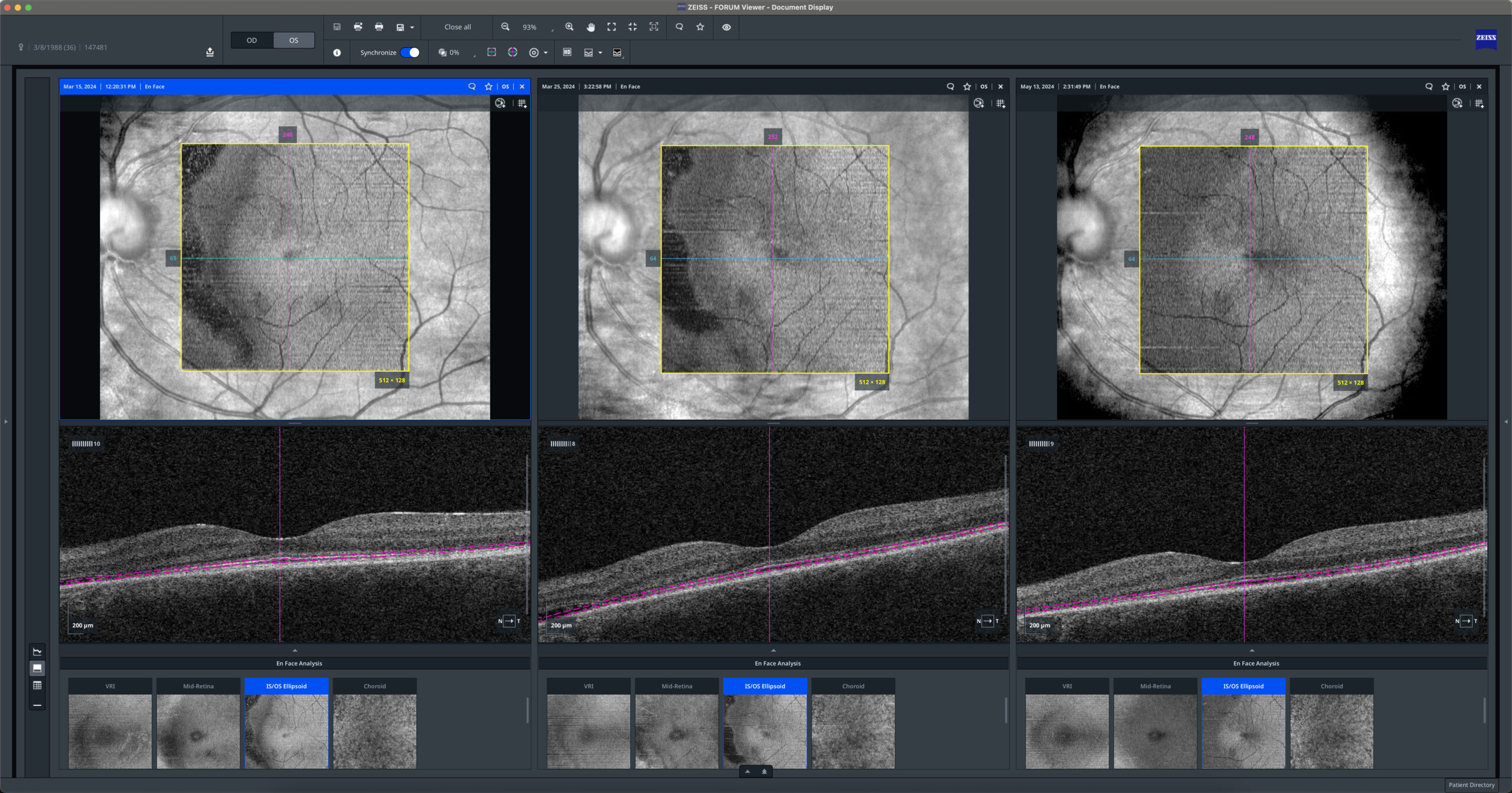Select Mid-Retina tab in Mar 25 panel
The image size is (1512, 793).
click(x=677, y=686)
